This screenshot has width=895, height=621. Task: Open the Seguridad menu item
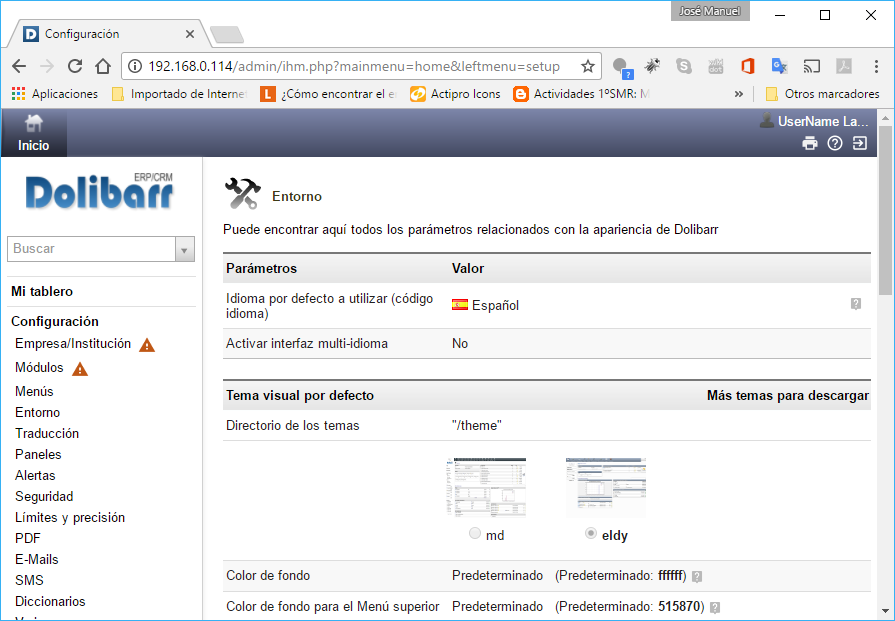click(x=44, y=496)
